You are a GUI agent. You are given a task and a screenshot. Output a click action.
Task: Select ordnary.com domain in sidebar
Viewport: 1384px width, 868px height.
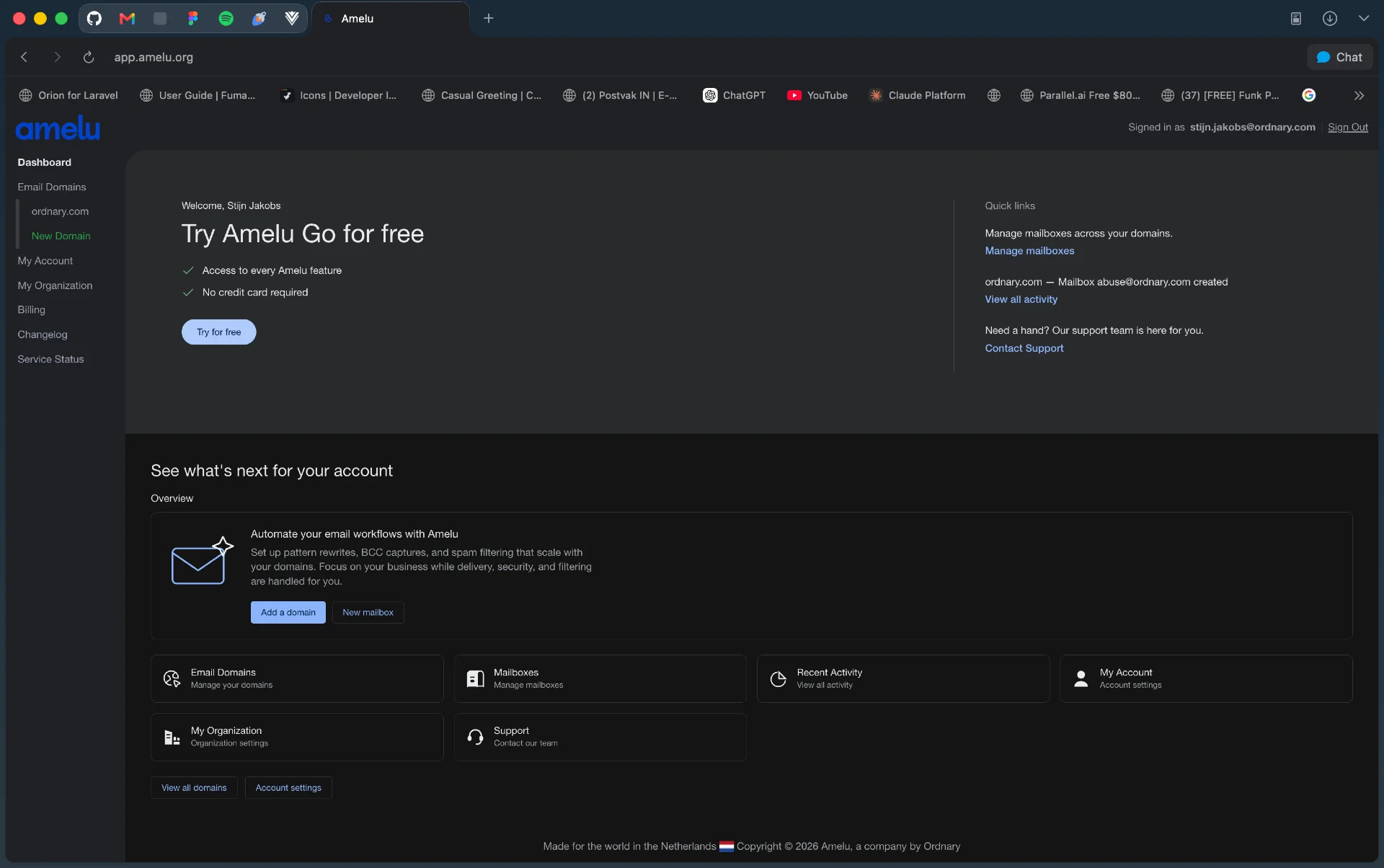(x=60, y=211)
